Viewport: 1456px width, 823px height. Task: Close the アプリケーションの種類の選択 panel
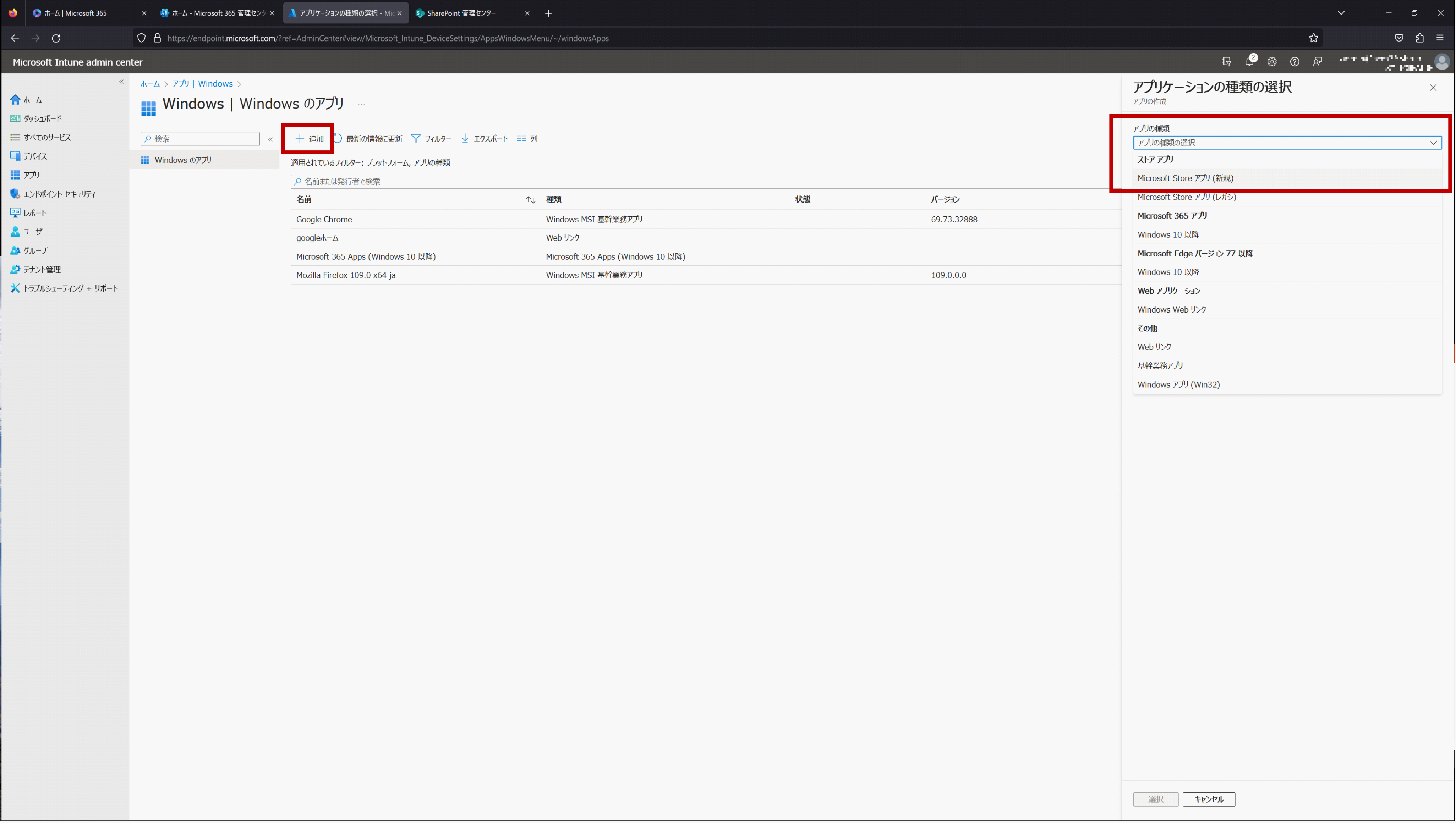click(1433, 88)
